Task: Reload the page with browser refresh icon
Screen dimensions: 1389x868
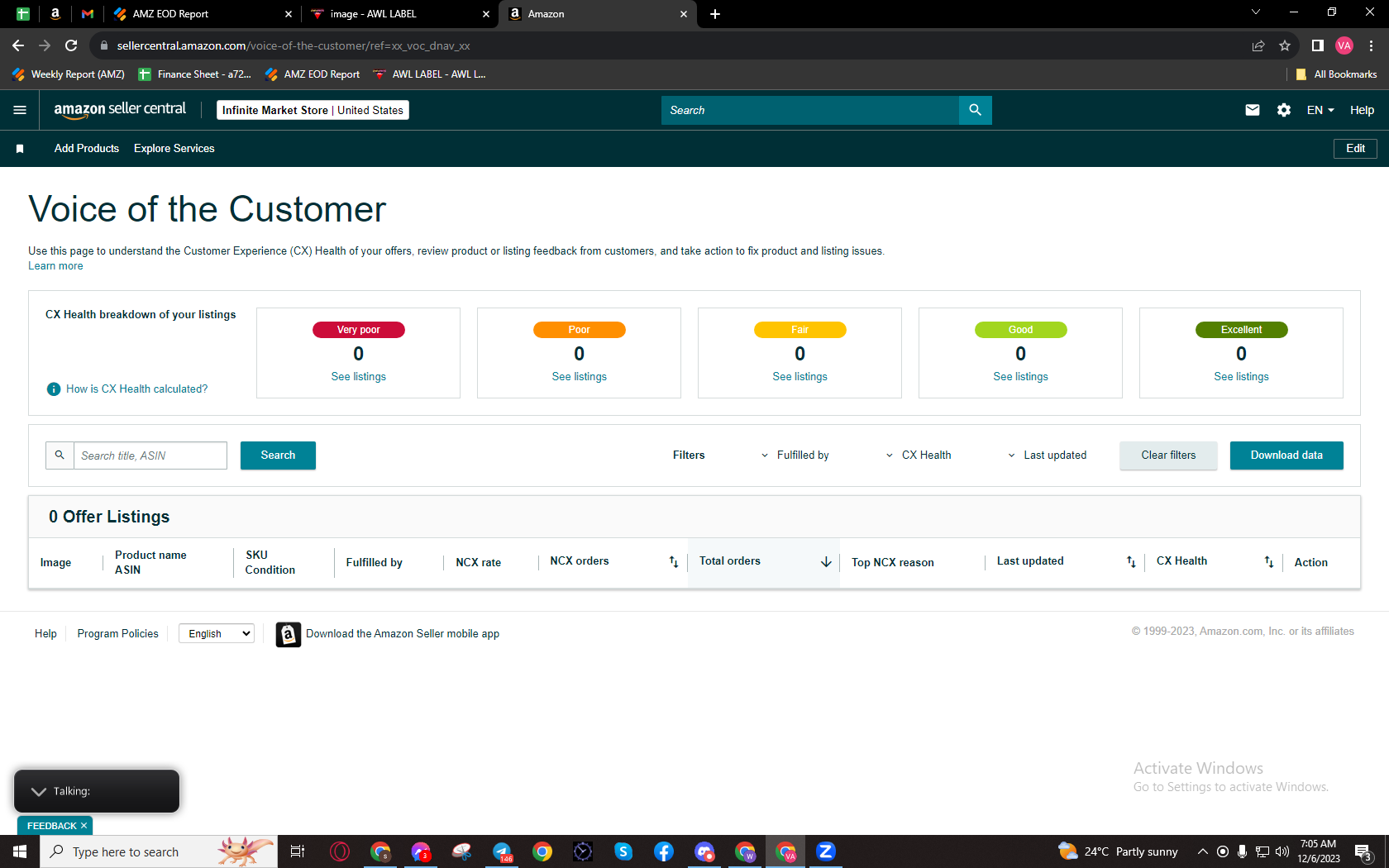Action: click(71, 45)
